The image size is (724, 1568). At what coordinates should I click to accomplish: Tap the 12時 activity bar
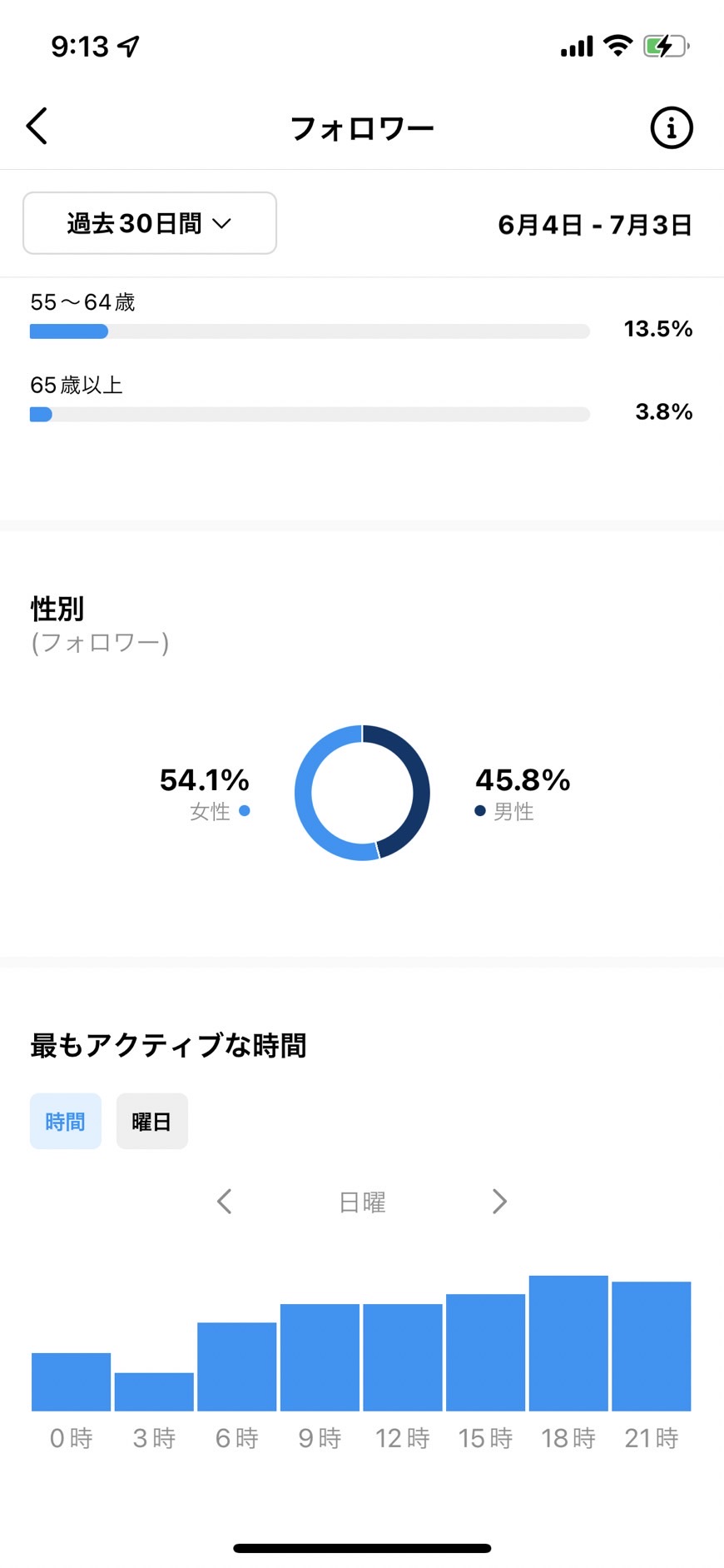pyautogui.click(x=403, y=1356)
